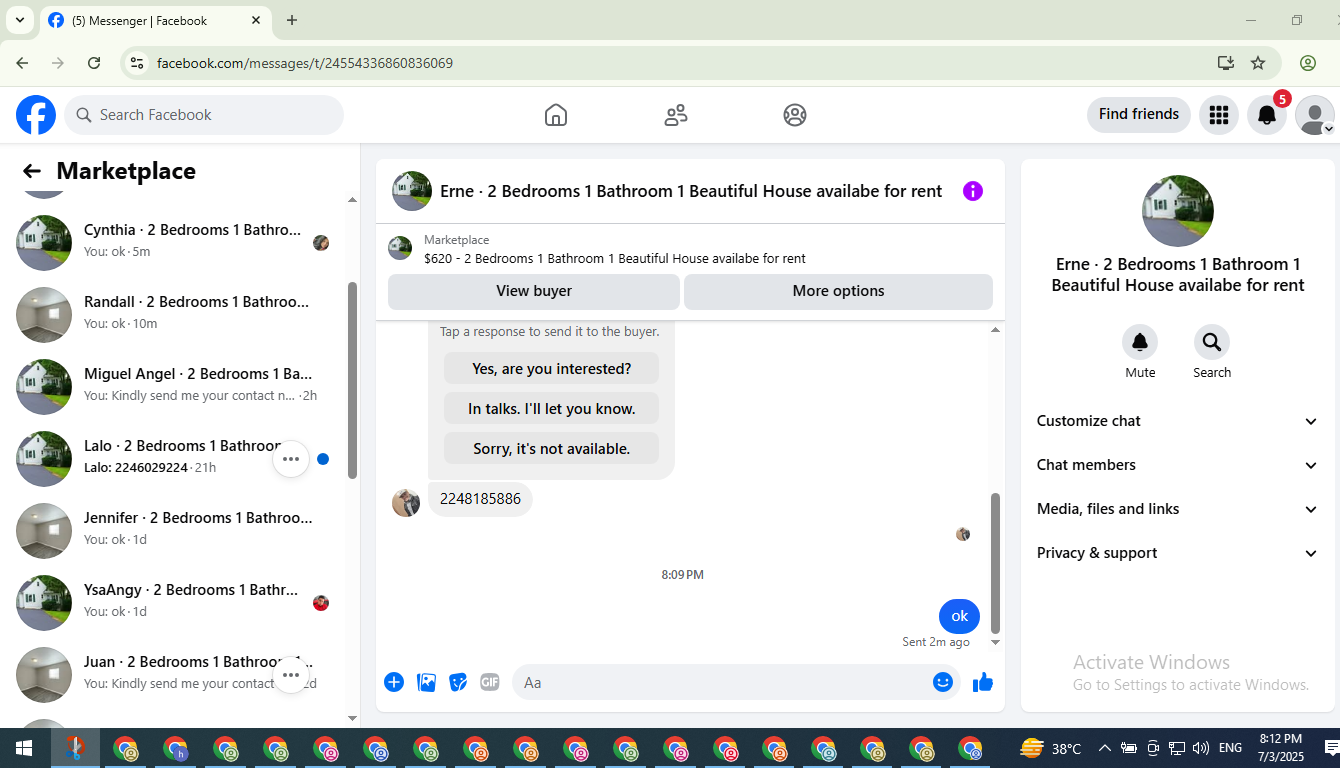The width and height of the screenshot is (1340, 768).
Task: Click the chat messages scrollbar
Action: [995, 562]
